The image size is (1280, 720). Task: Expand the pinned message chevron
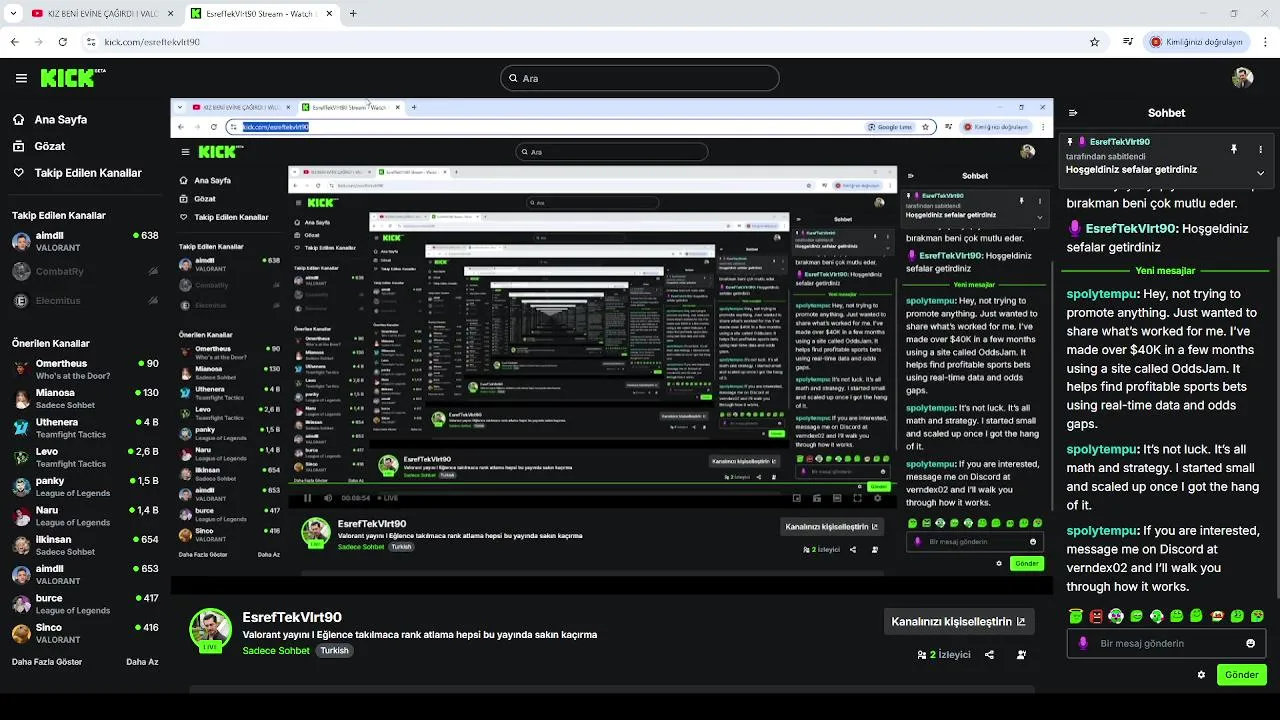[1260, 173]
